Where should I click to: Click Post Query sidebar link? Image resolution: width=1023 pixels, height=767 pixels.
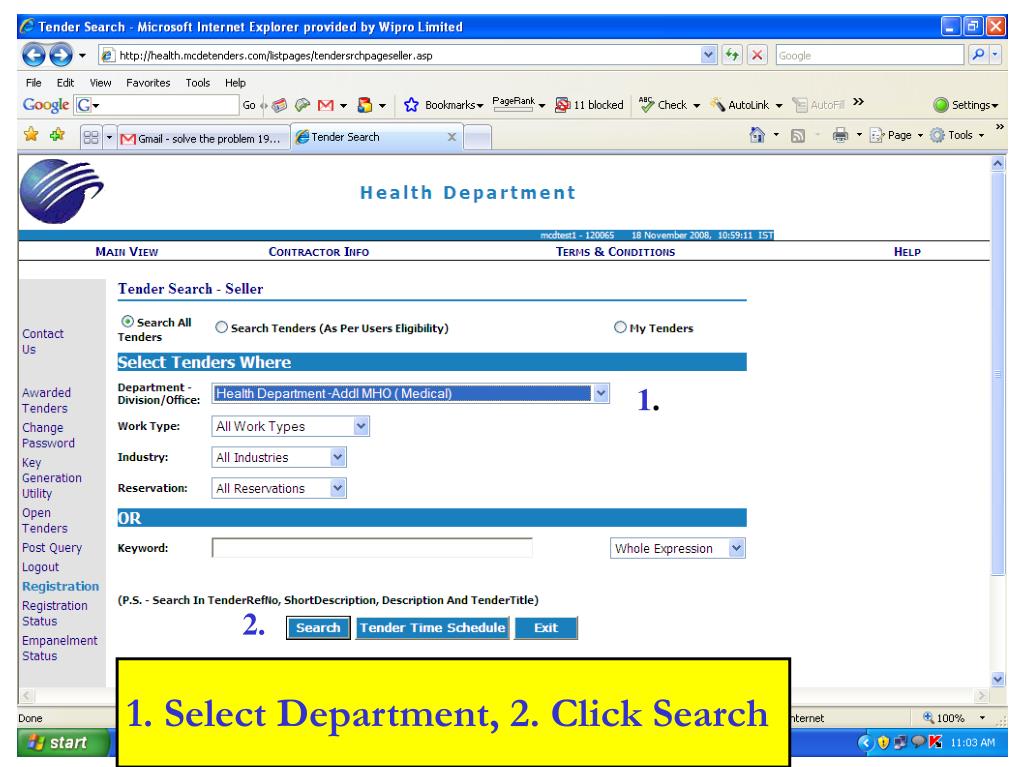pyautogui.click(x=52, y=548)
